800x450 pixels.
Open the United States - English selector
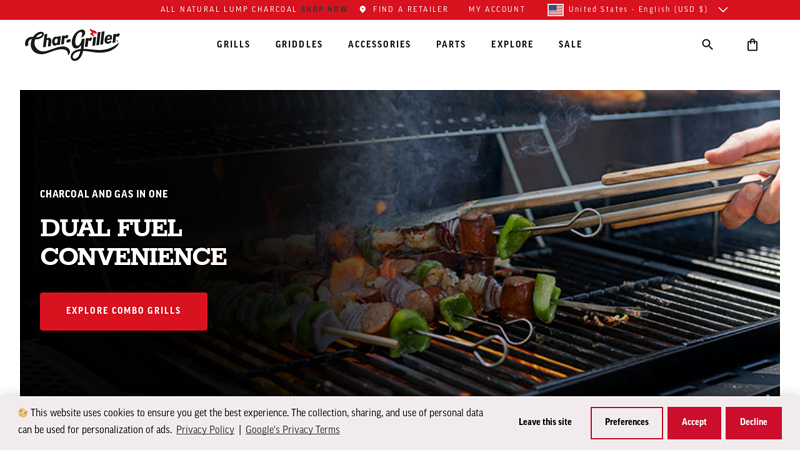(x=638, y=10)
